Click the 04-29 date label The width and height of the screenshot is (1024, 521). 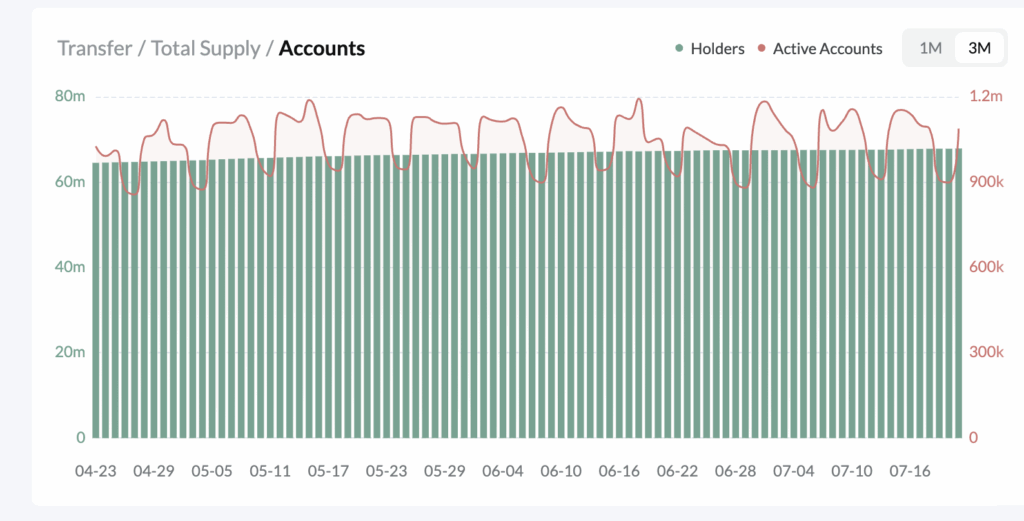154,471
